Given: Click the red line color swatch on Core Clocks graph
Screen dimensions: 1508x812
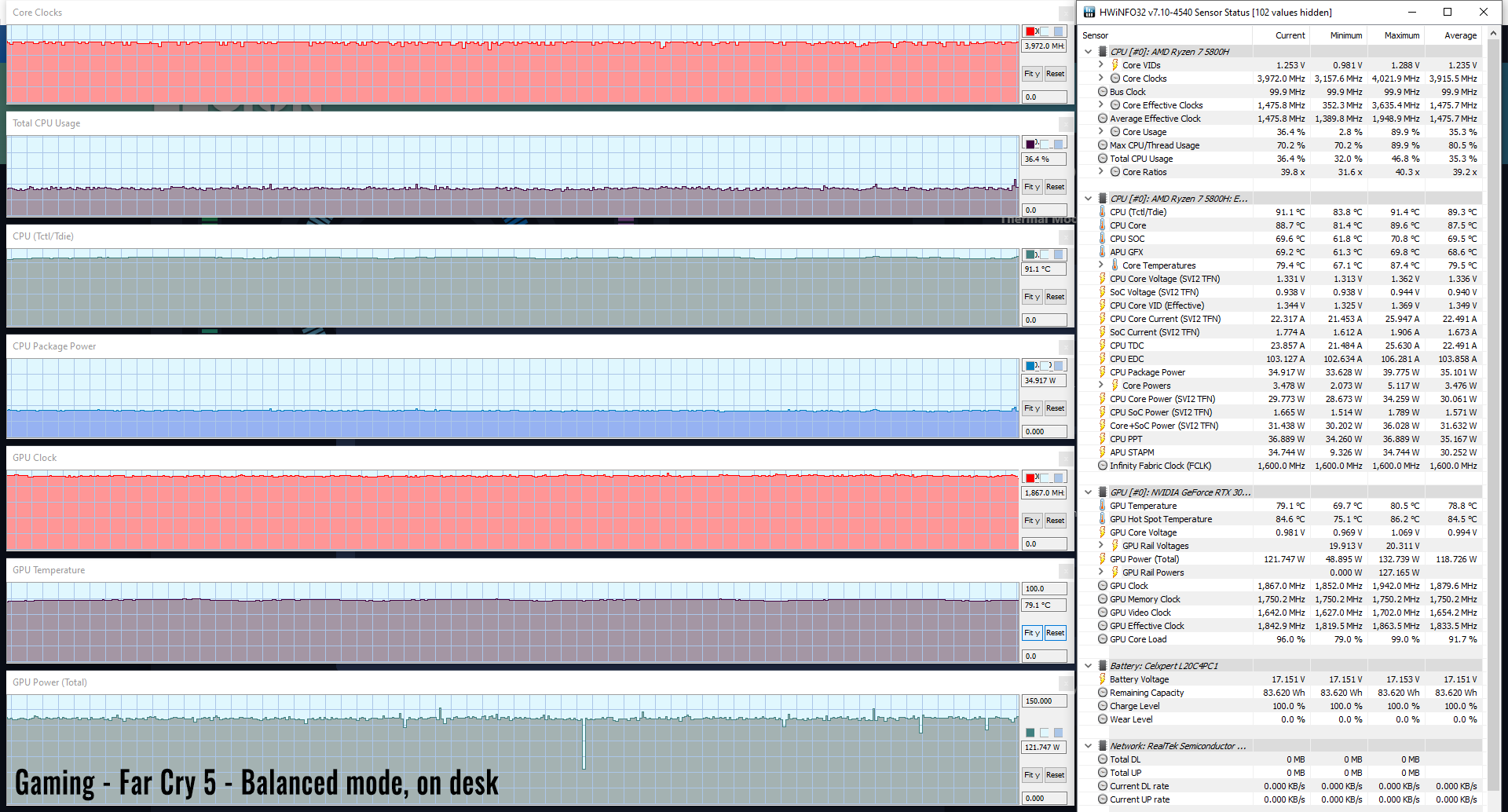Looking at the screenshot, I should click(x=1030, y=31).
